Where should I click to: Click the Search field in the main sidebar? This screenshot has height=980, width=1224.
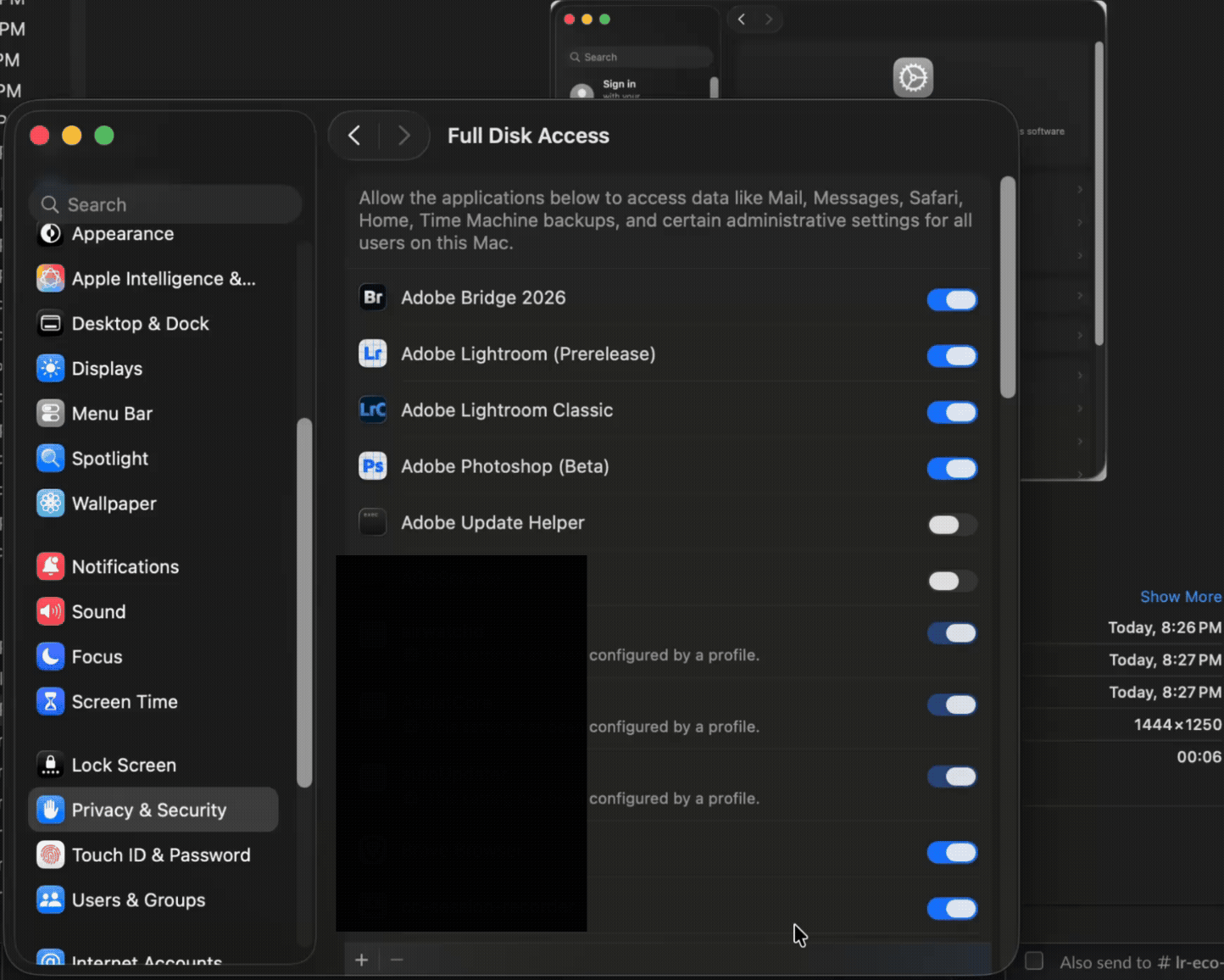pos(165,204)
